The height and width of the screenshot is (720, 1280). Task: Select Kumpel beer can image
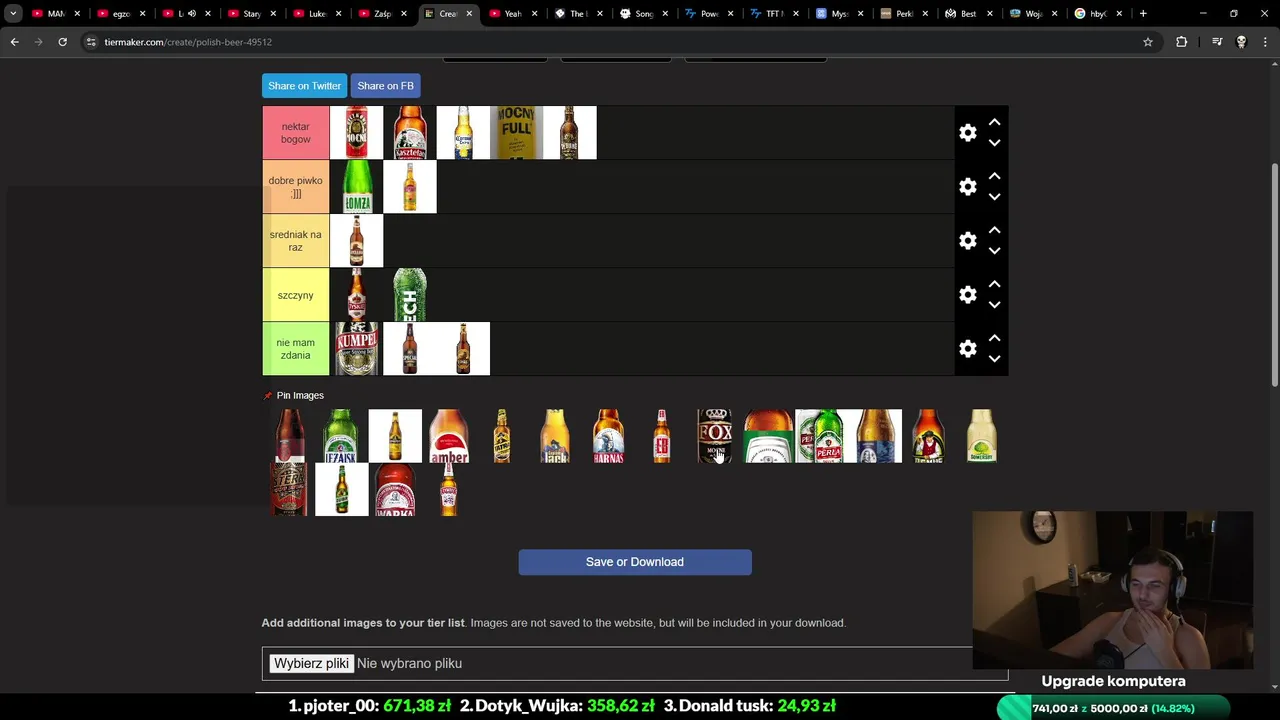[356, 349]
